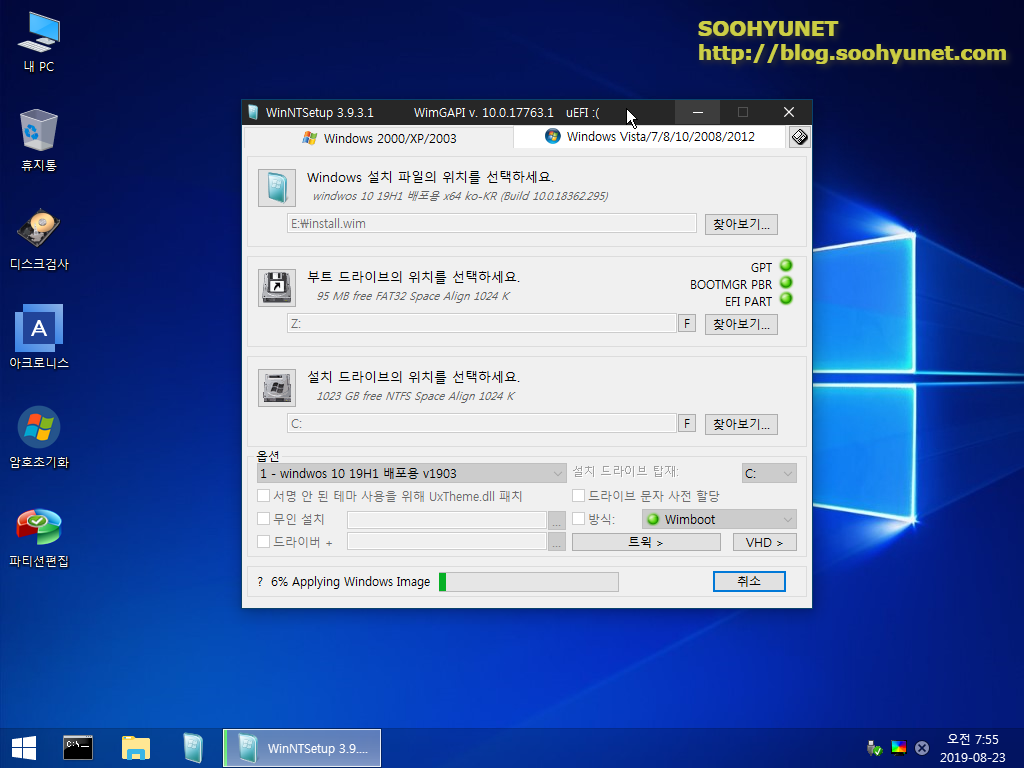Switch to the Windows 2000/XP/2003 tab
Image resolution: width=1024 pixels, height=768 pixels.
pyautogui.click(x=379, y=138)
